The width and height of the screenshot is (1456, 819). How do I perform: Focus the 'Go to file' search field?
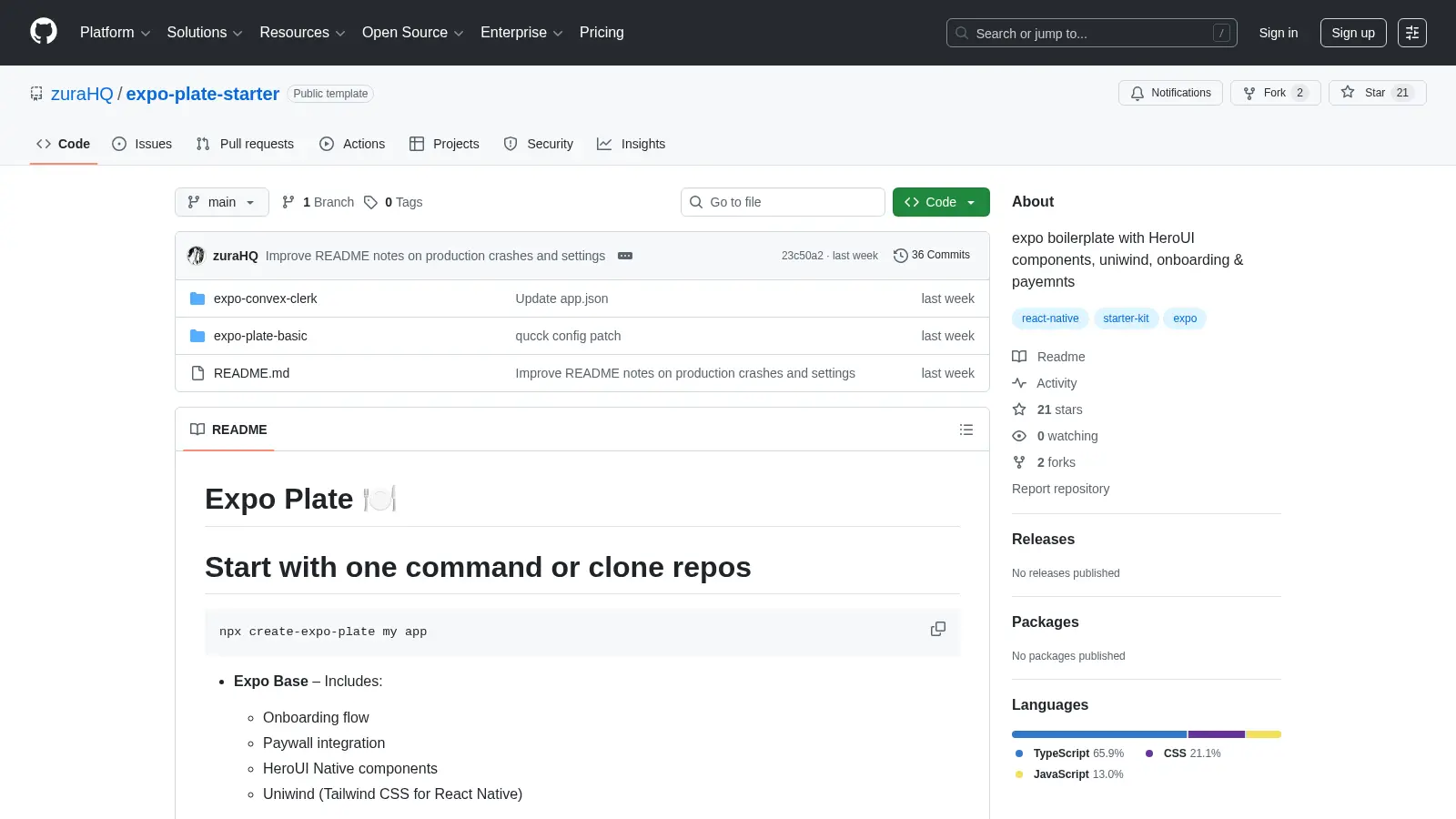[783, 202]
